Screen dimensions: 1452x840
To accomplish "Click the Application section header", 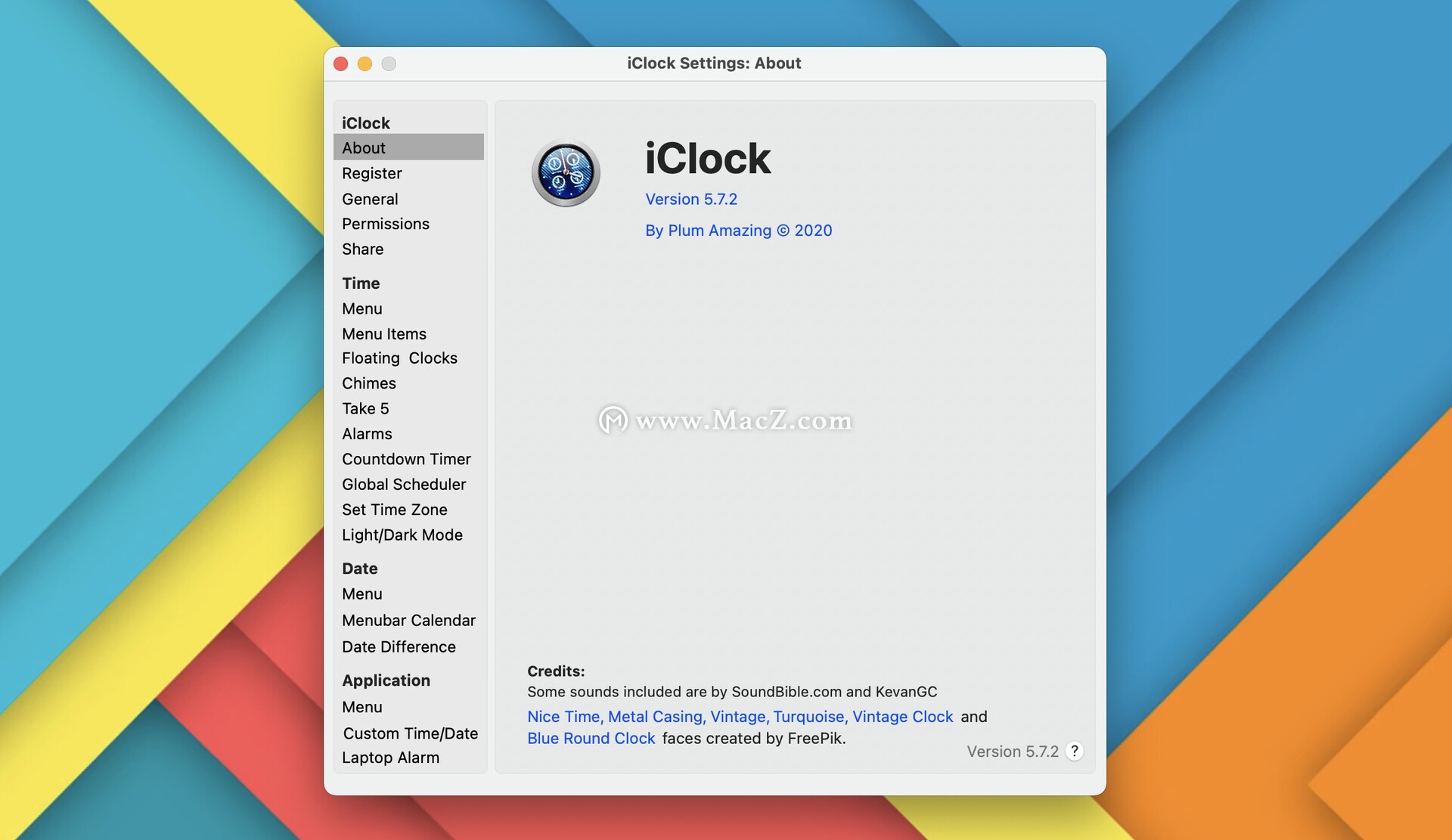I will point(386,680).
